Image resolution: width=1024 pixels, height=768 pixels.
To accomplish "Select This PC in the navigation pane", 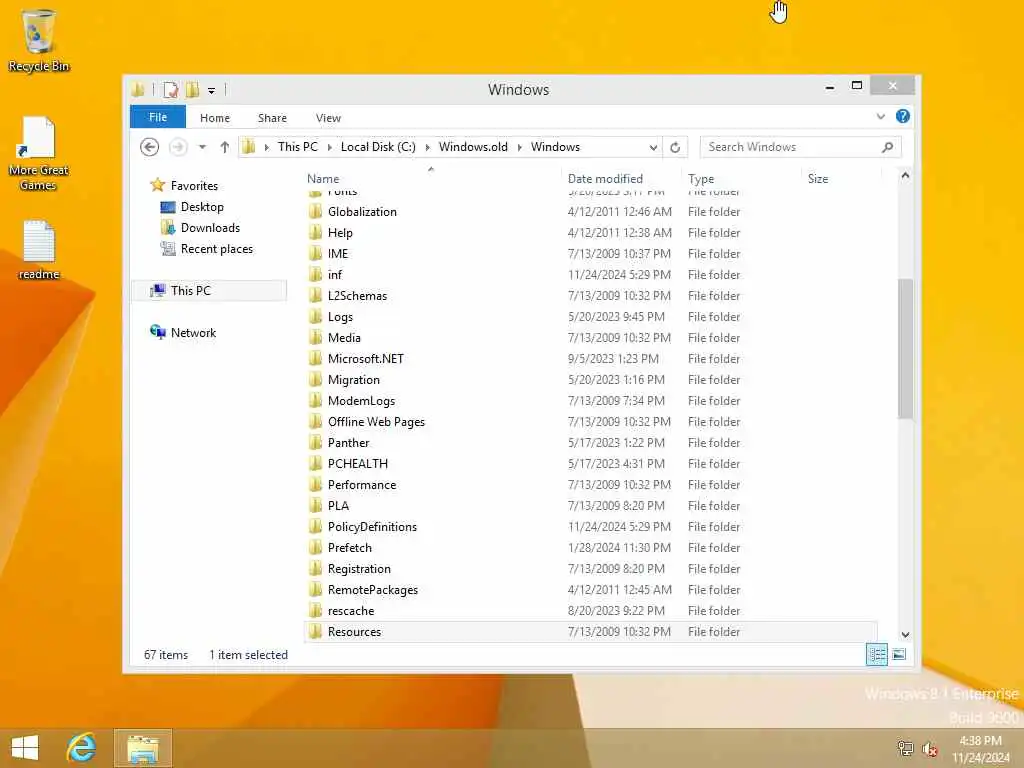I will point(209,291).
